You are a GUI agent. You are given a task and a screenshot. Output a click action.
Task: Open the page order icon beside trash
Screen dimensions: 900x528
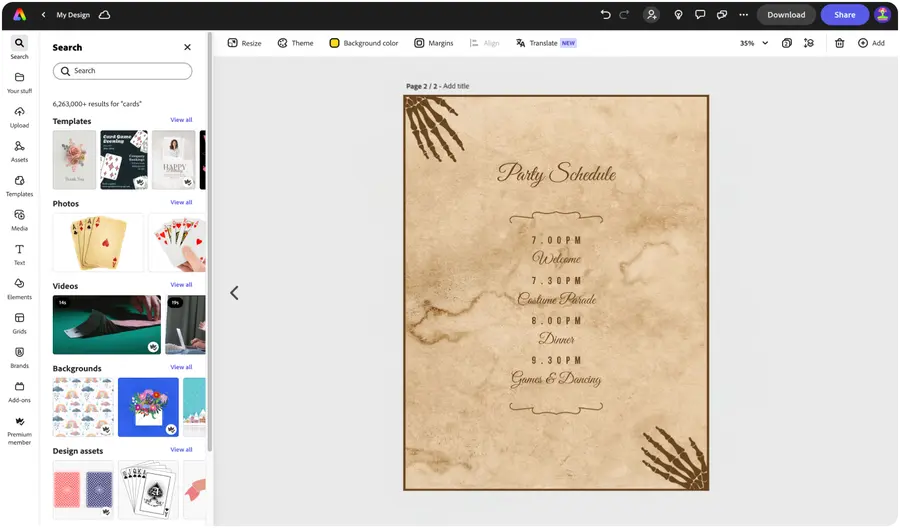[x=809, y=43]
